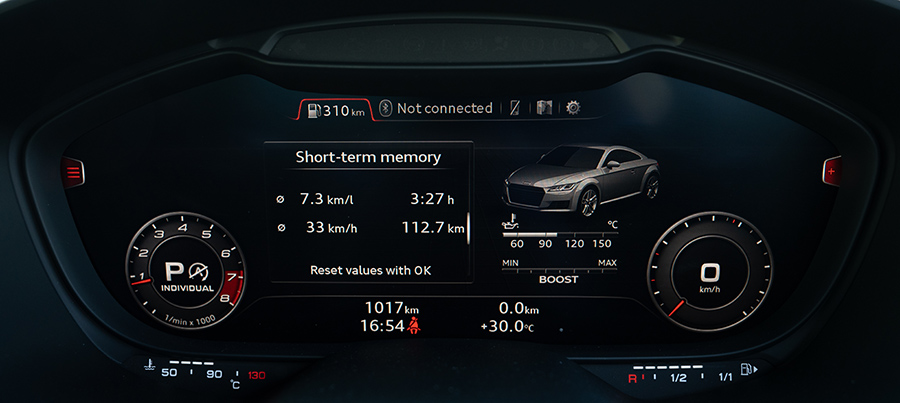
Task: Open the navigation map icon
Action: tap(543, 108)
